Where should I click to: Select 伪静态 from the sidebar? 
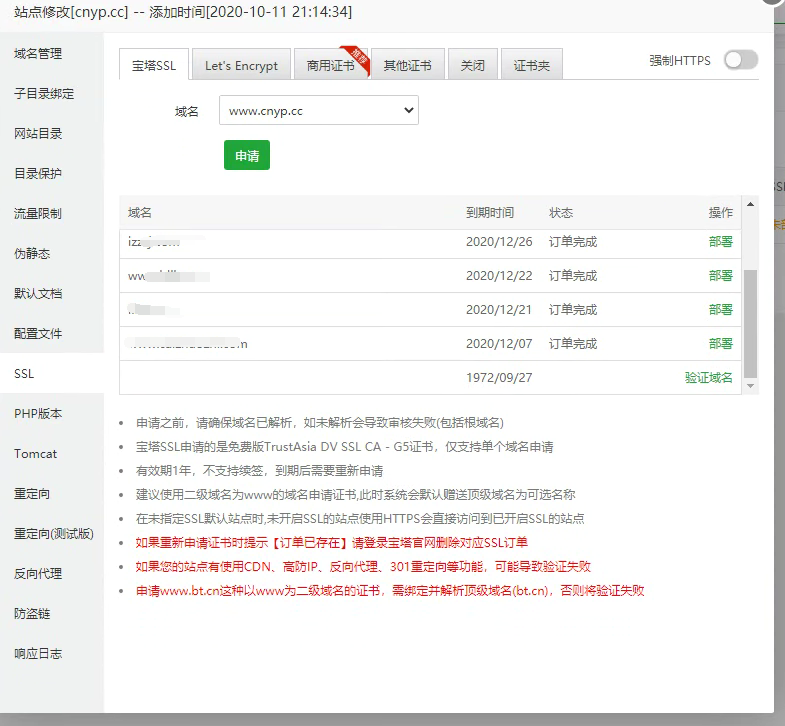coord(32,254)
